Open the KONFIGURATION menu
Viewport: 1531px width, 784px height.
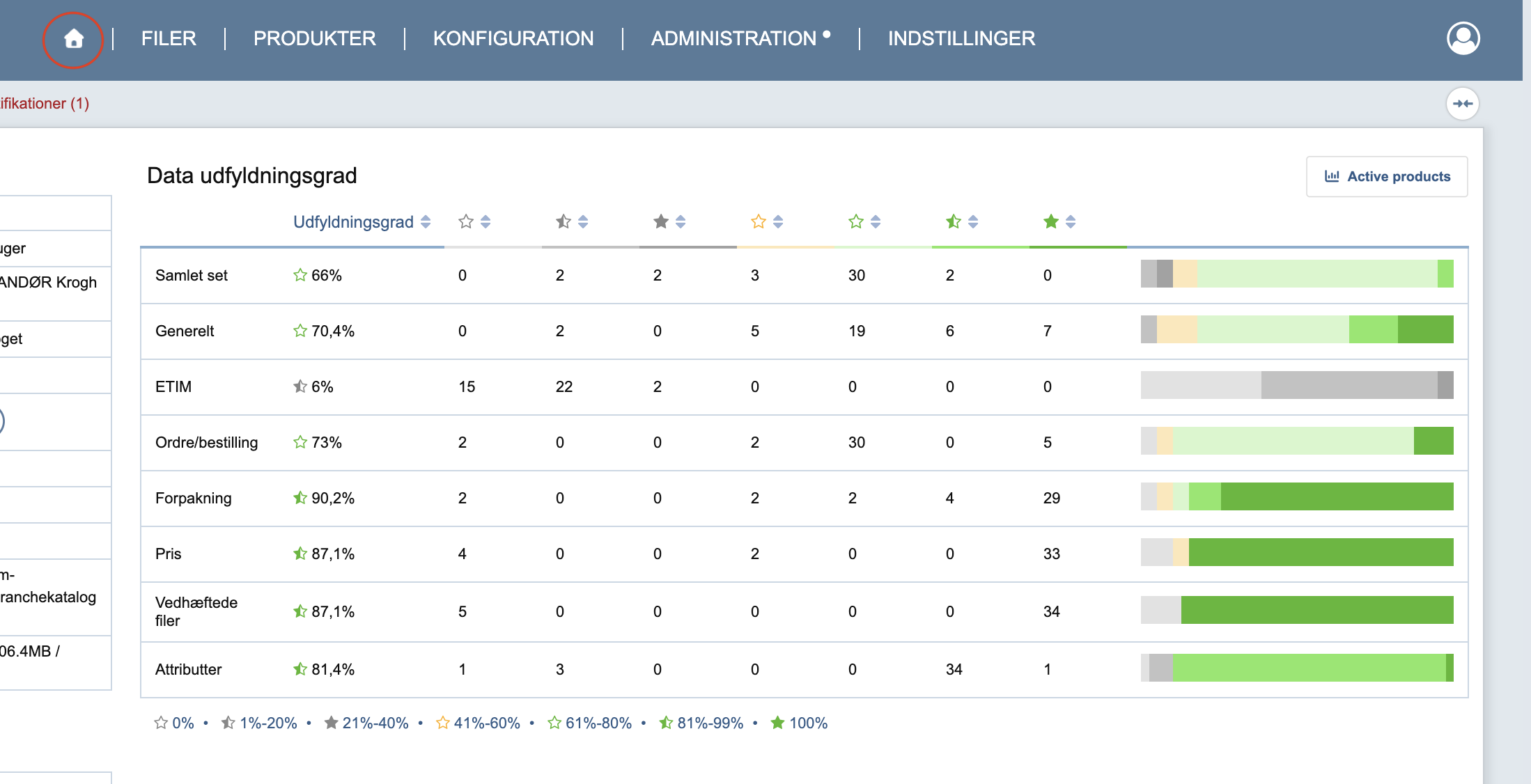click(513, 38)
